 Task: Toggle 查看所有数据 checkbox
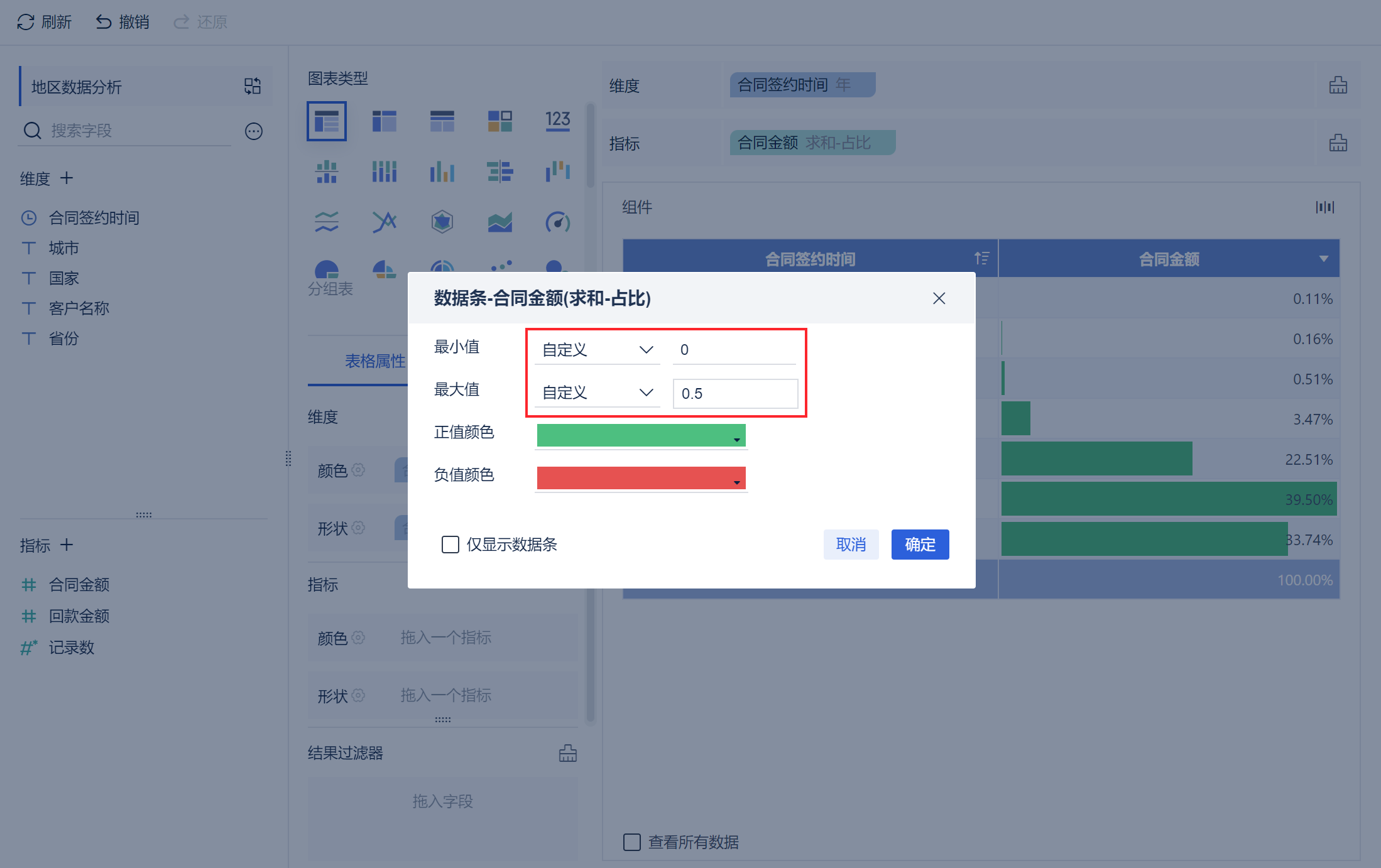632,842
